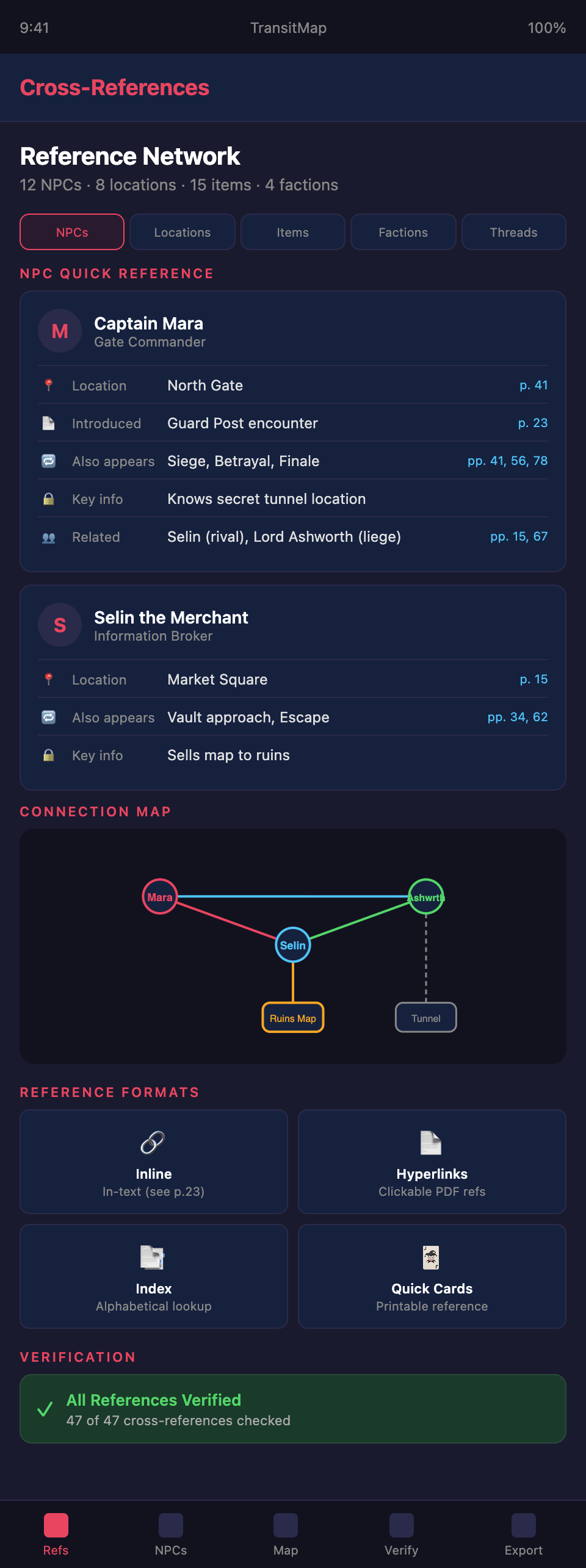Select the Quick Cards joker icon
Screen dimensions: 586x1568
[x=432, y=1257]
